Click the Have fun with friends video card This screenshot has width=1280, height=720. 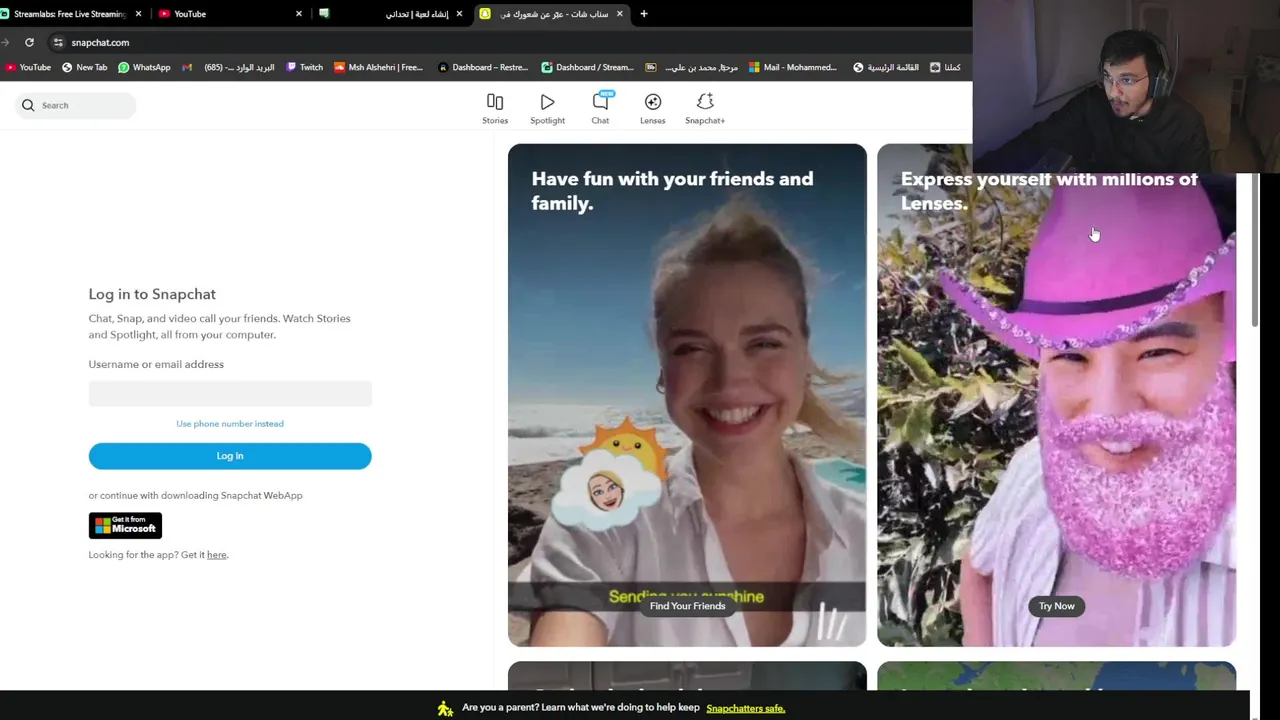[687, 395]
